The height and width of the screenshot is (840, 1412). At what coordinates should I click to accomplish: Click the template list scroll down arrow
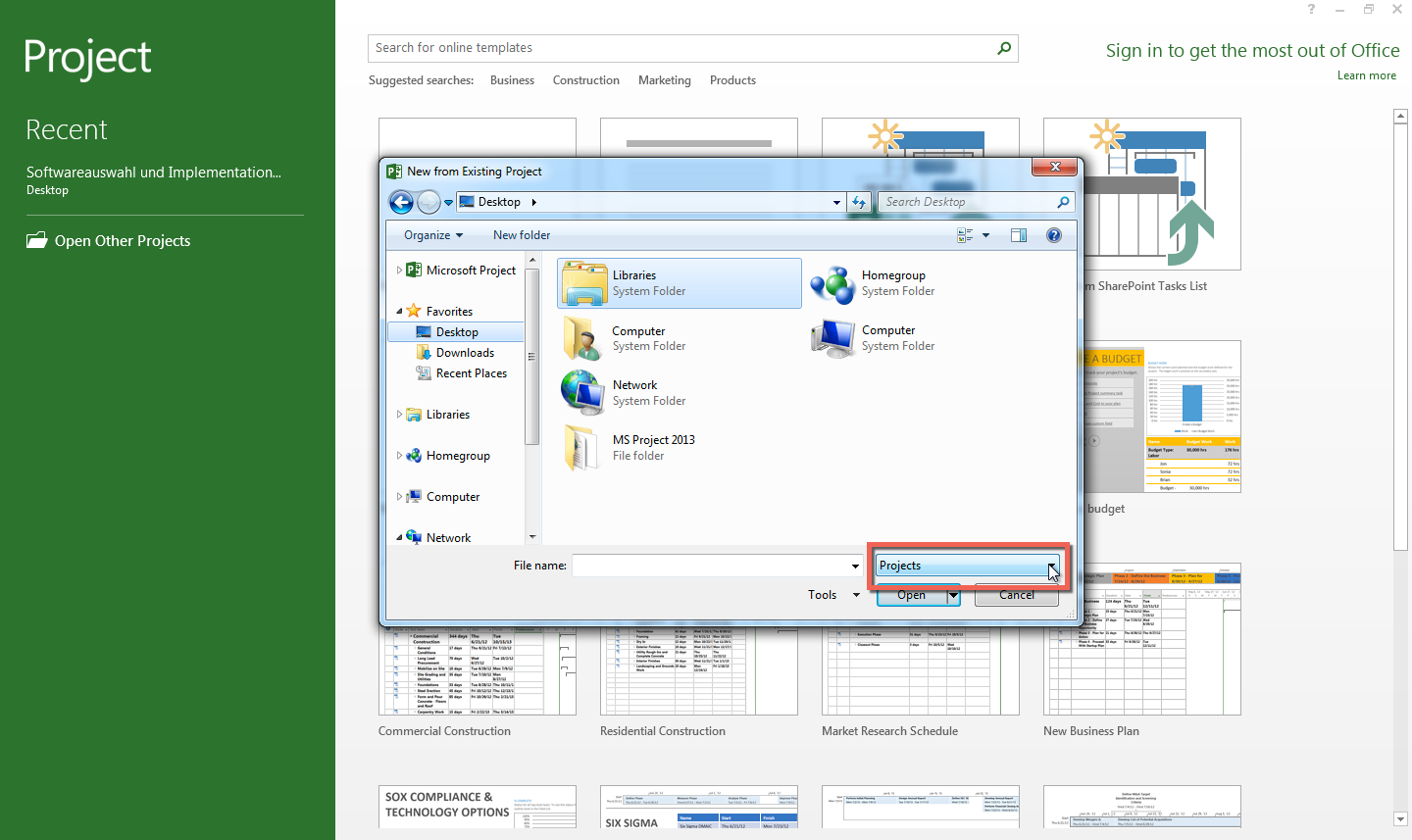click(1400, 818)
